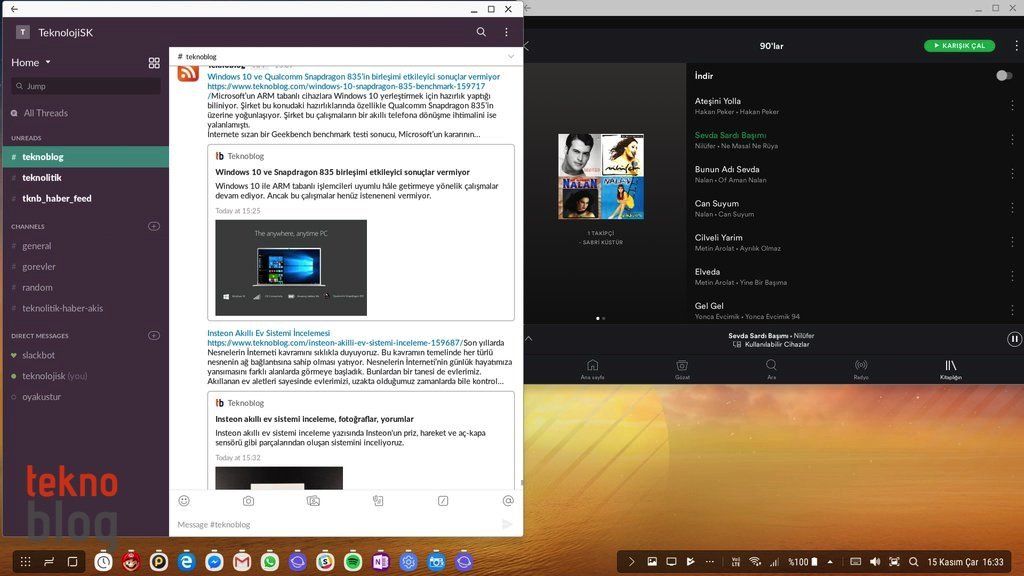Expand the now playing bar chevron

tap(528, 339)
